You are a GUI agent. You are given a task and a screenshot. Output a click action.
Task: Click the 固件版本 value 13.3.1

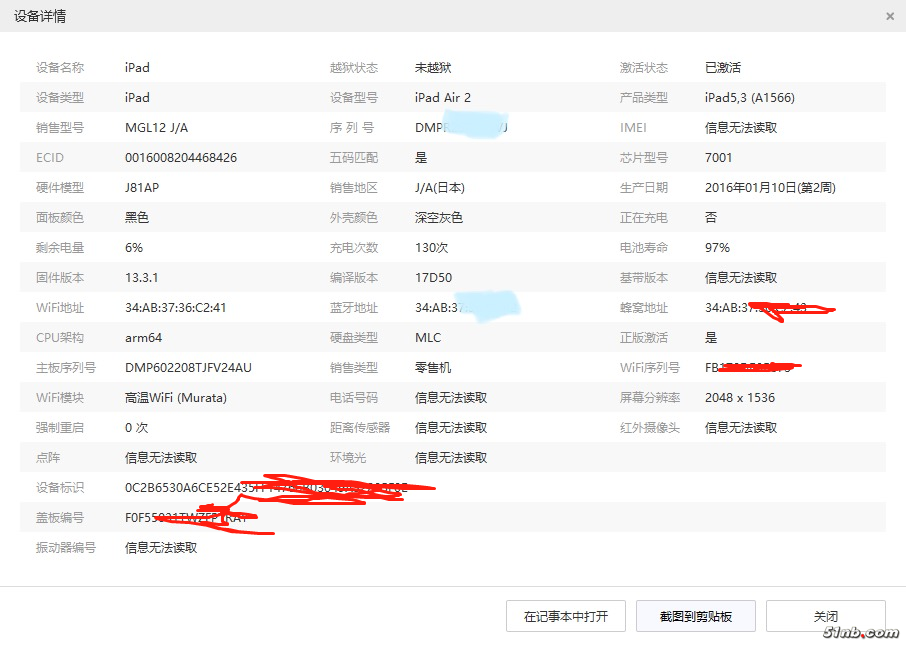pos(142,278)
